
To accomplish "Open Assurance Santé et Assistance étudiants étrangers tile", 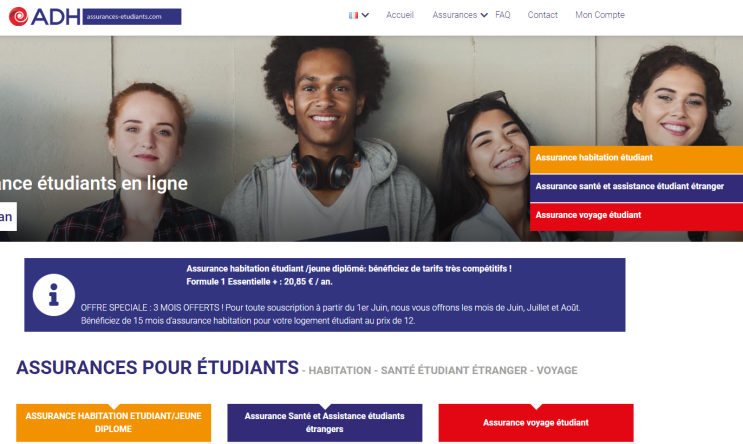I will [x=325, y=423].
